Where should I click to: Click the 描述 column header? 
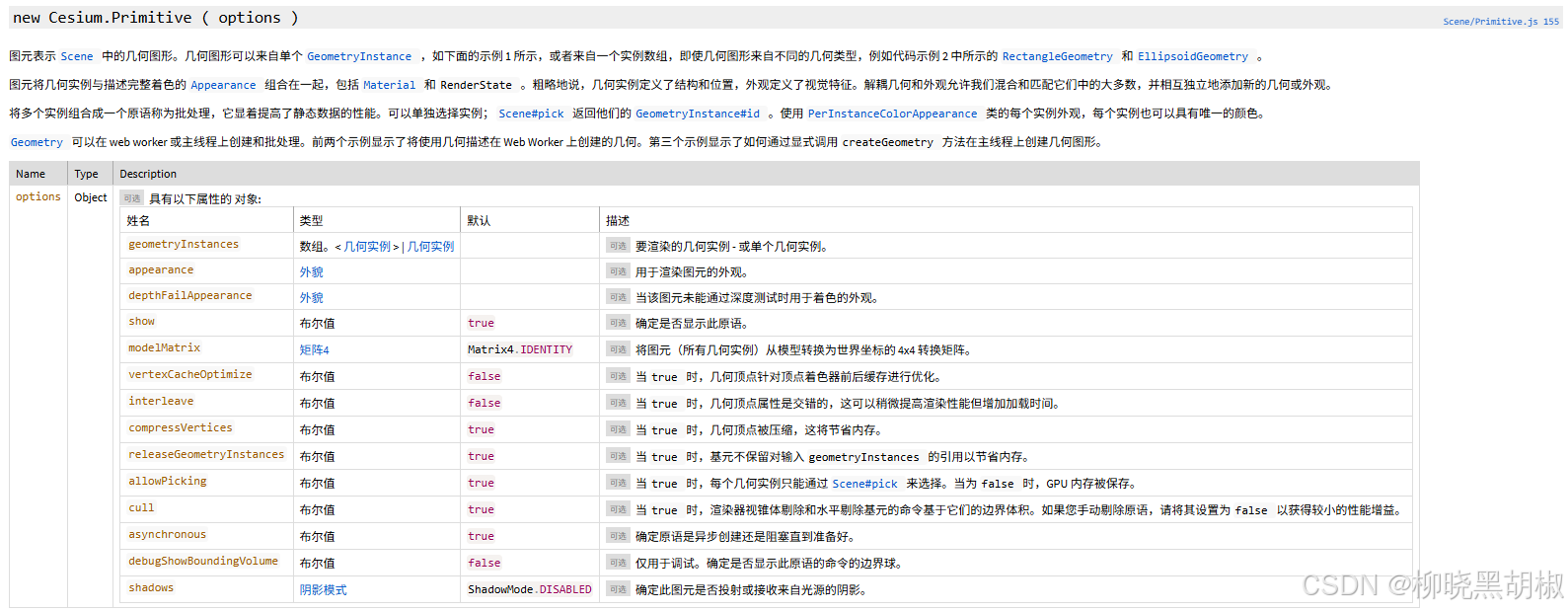[x=618, y=220]
